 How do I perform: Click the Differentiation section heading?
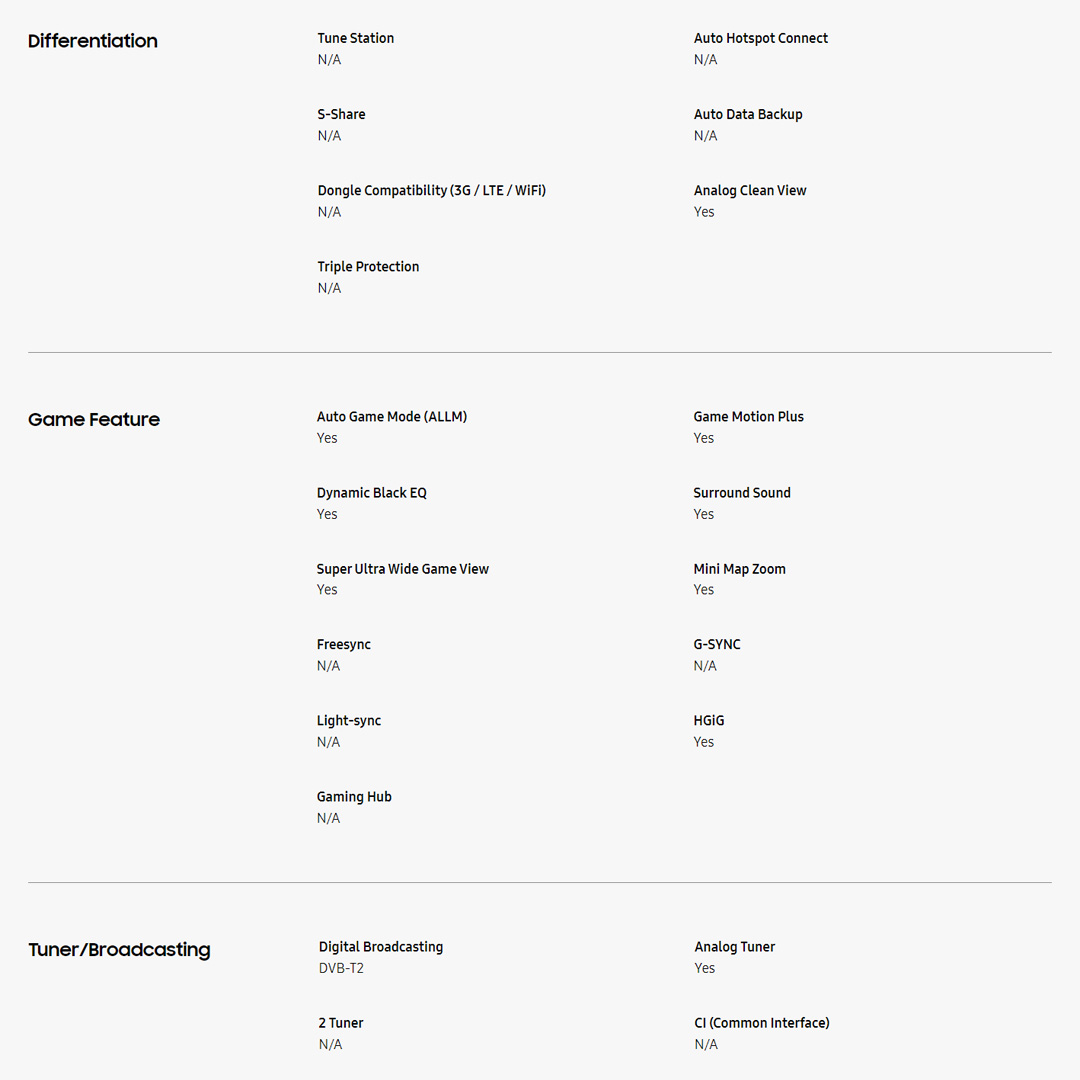pyautogui.click(x=93, y=41)
